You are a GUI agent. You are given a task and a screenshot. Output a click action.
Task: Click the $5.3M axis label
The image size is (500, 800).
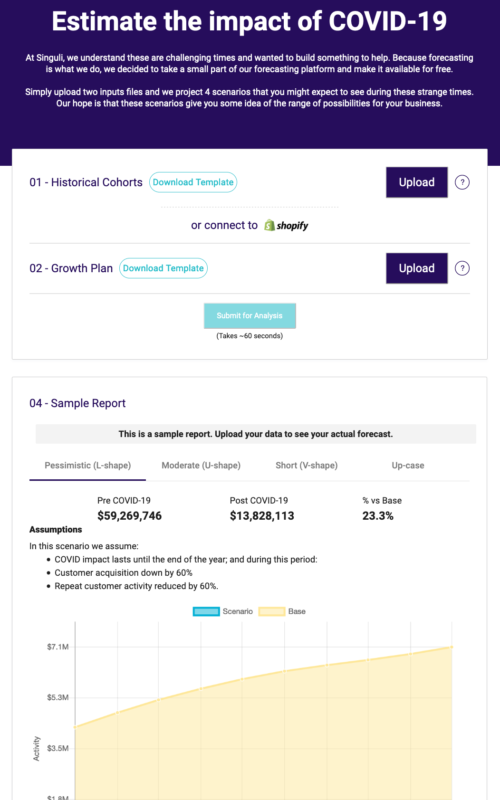click(x=58, y=697)
